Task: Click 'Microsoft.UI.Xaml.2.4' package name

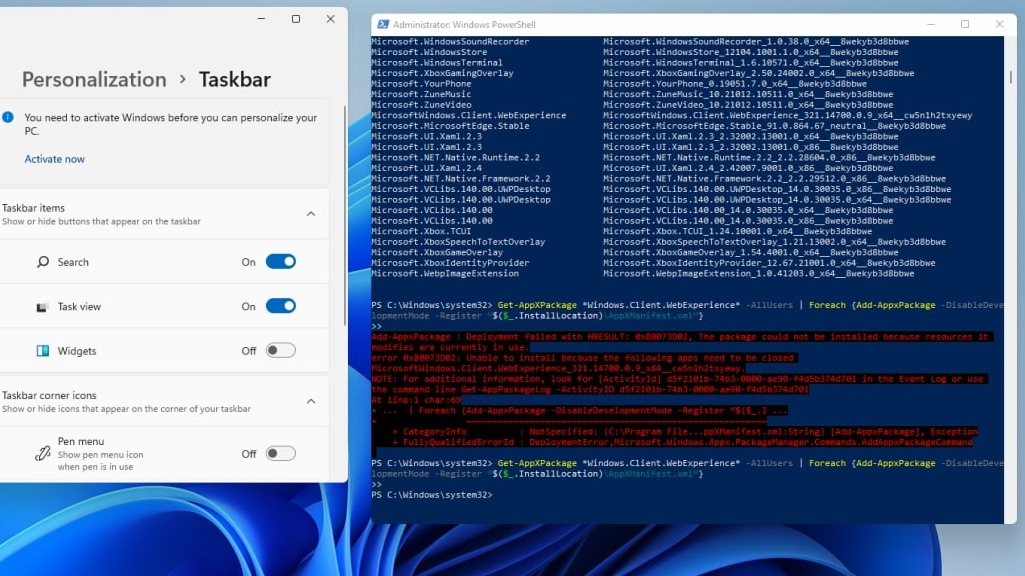Action: [427, 168]
